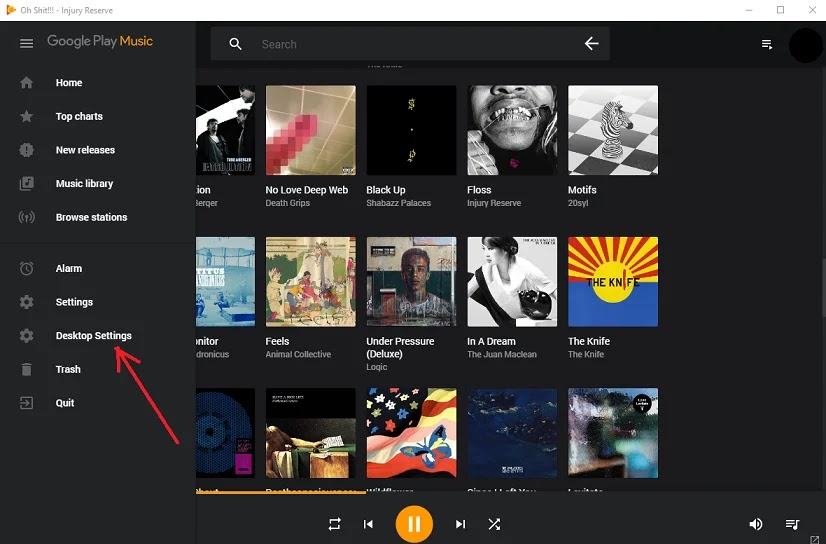Open Music library
Screen dimensions: 826x544
84,184
